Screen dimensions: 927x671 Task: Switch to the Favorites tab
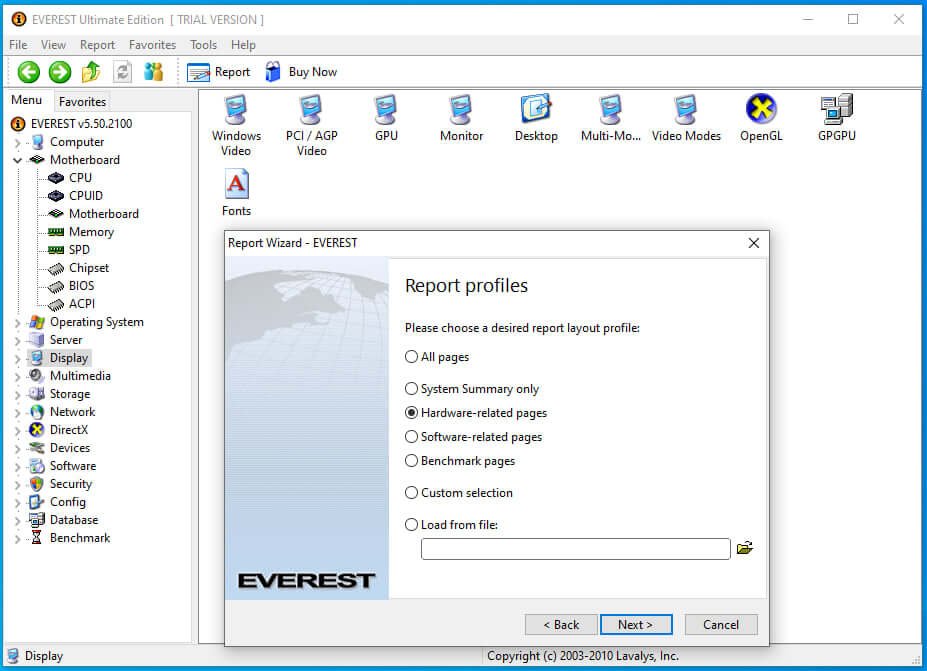(82, 102)
